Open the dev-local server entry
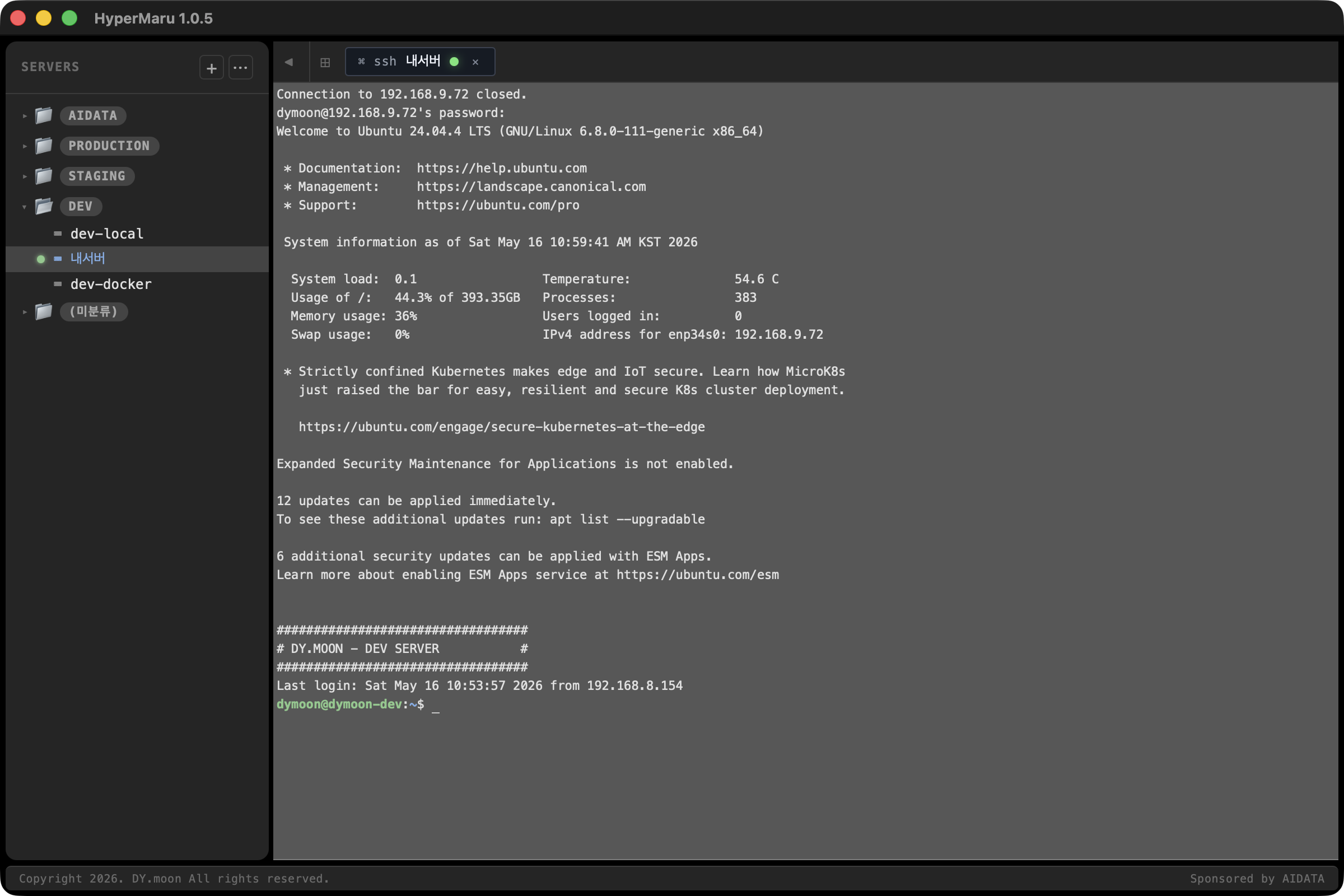The image size is (1344, 896). (137, 234)
